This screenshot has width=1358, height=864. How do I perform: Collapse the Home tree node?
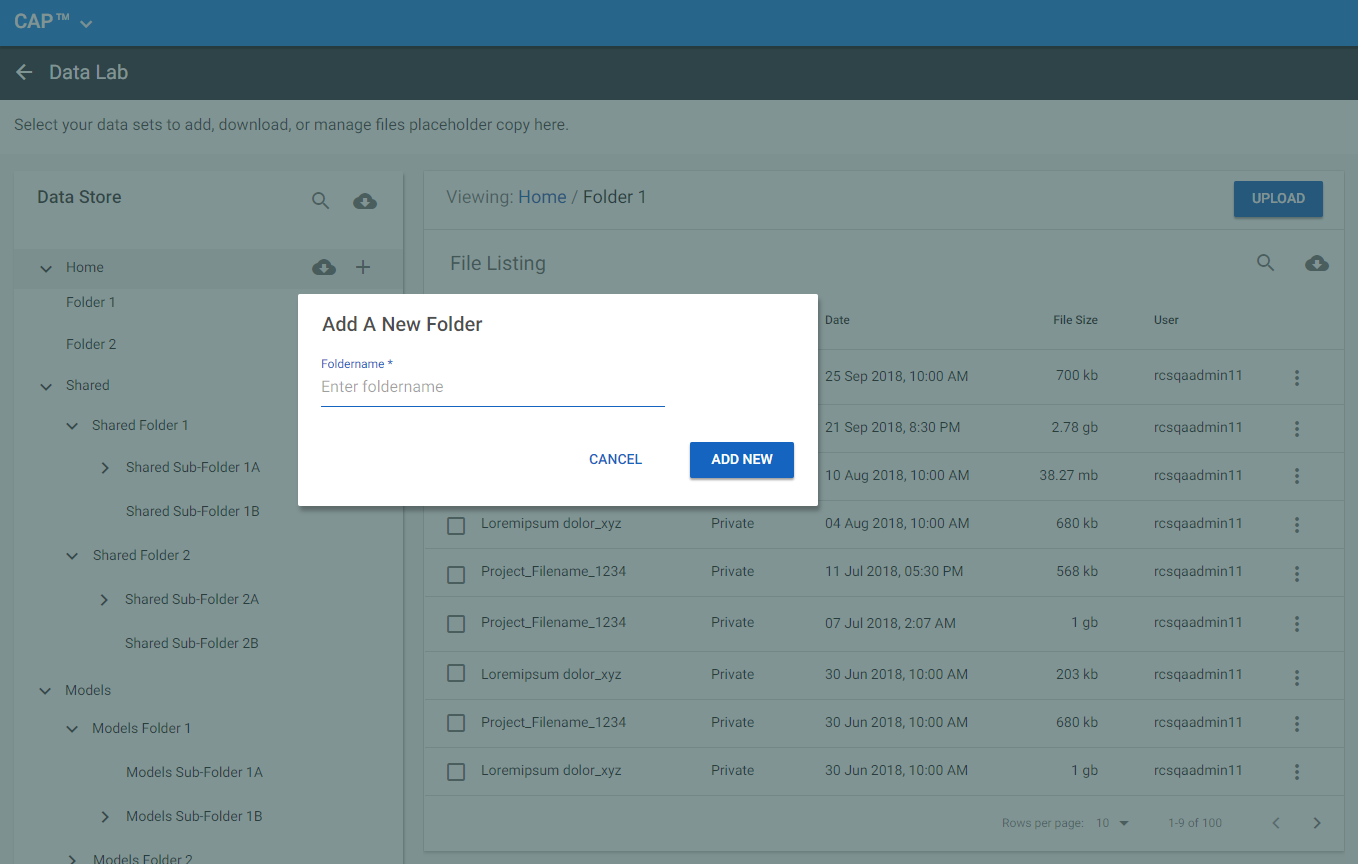click(x=45, y=268)
